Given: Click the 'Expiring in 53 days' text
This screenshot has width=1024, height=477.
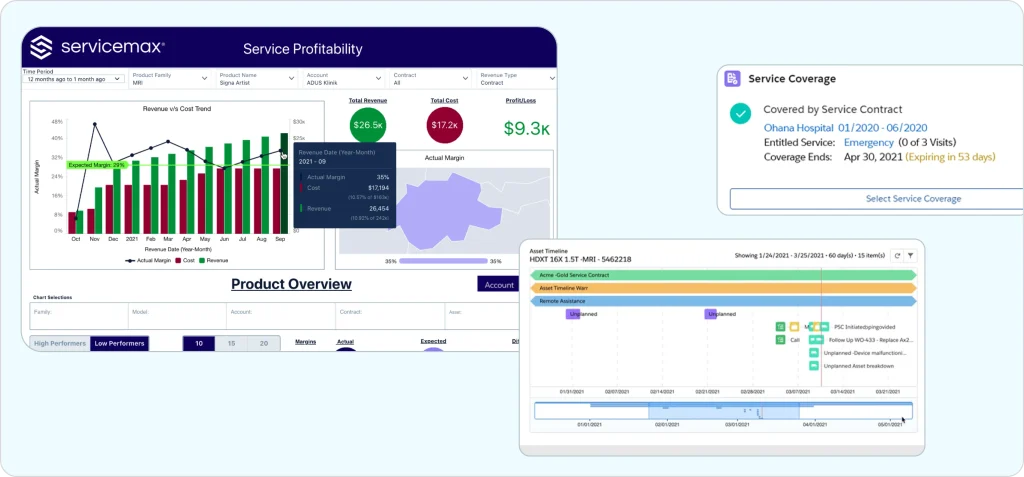Looking at the screenshot, I should point(951,157).
